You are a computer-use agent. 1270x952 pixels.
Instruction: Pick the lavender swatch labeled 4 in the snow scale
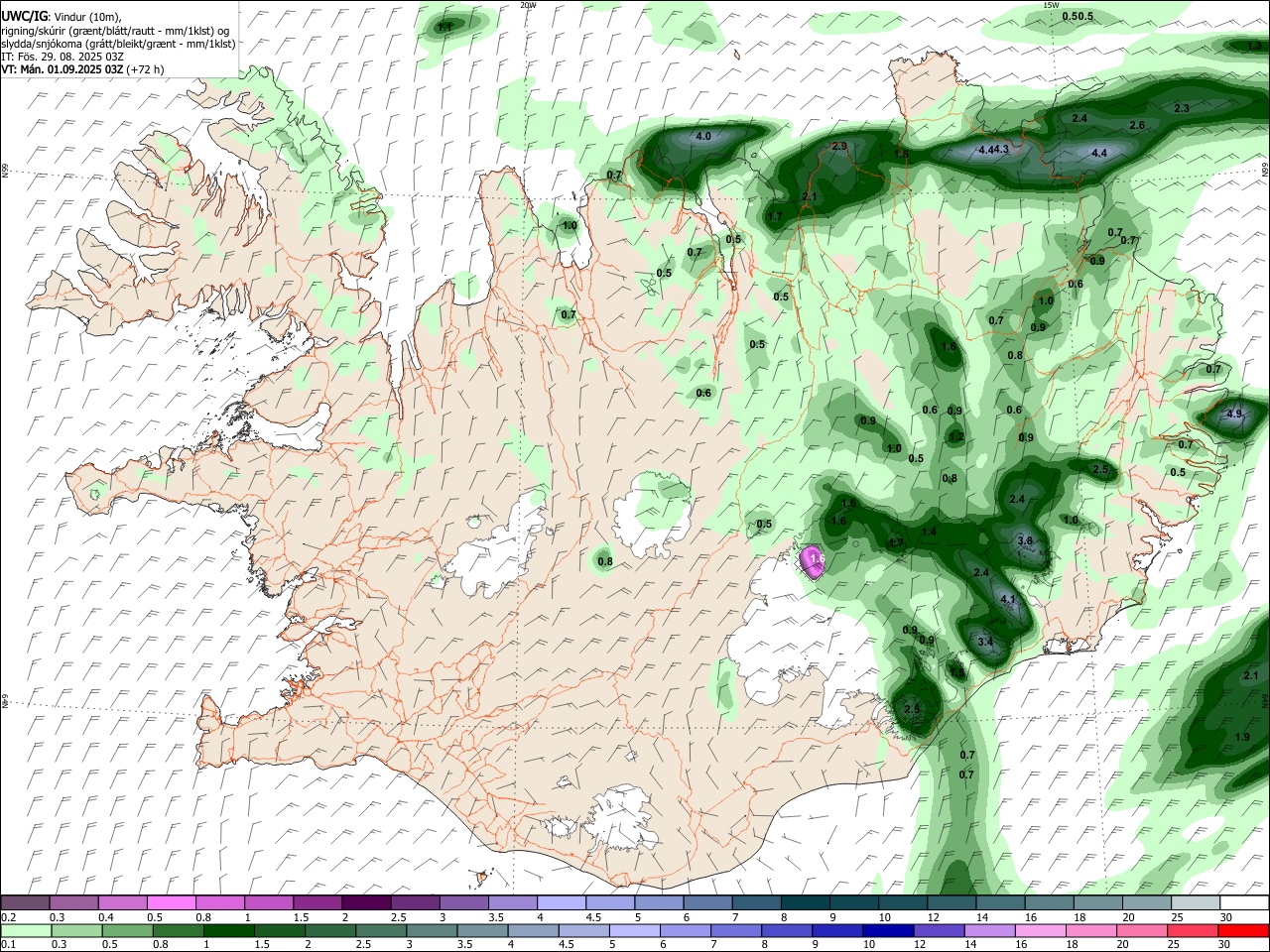[x=562, y=902]
